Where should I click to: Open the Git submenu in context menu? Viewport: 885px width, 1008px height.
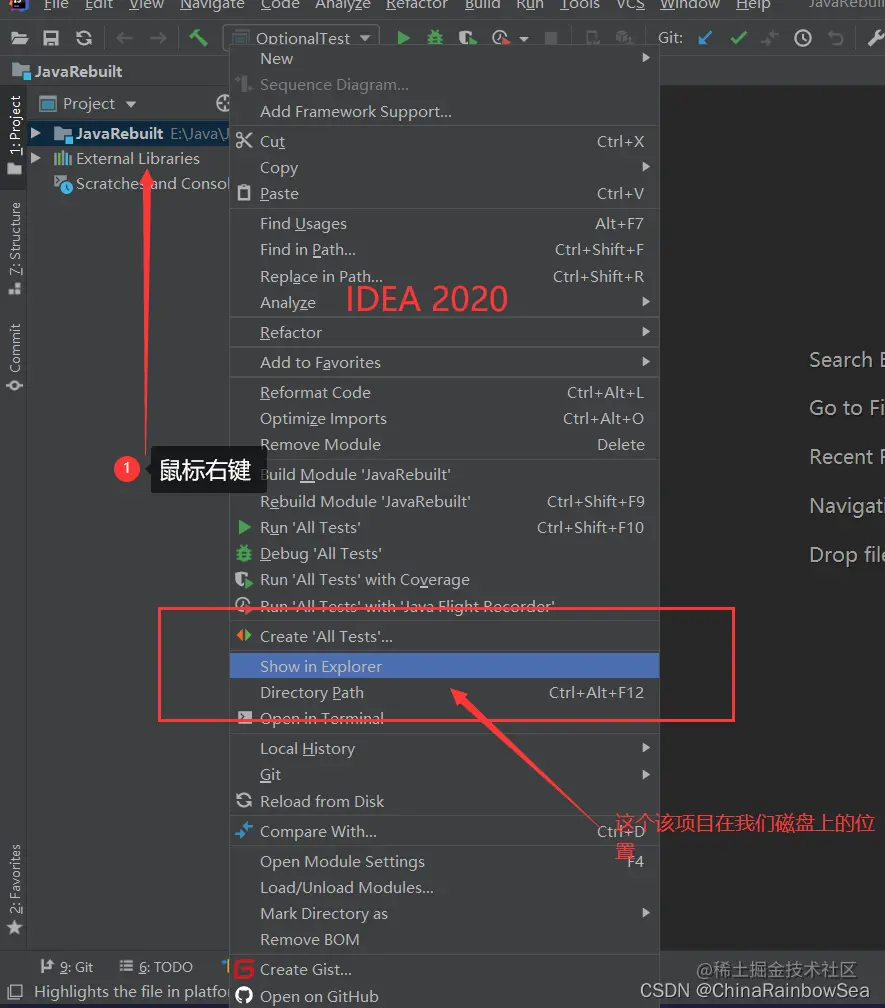(444, 775)
